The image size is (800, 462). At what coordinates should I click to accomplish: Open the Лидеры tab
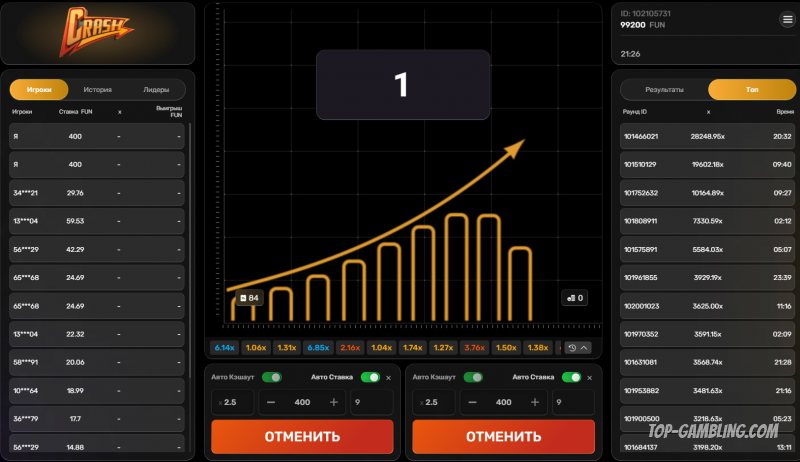(x=155, y=89)
